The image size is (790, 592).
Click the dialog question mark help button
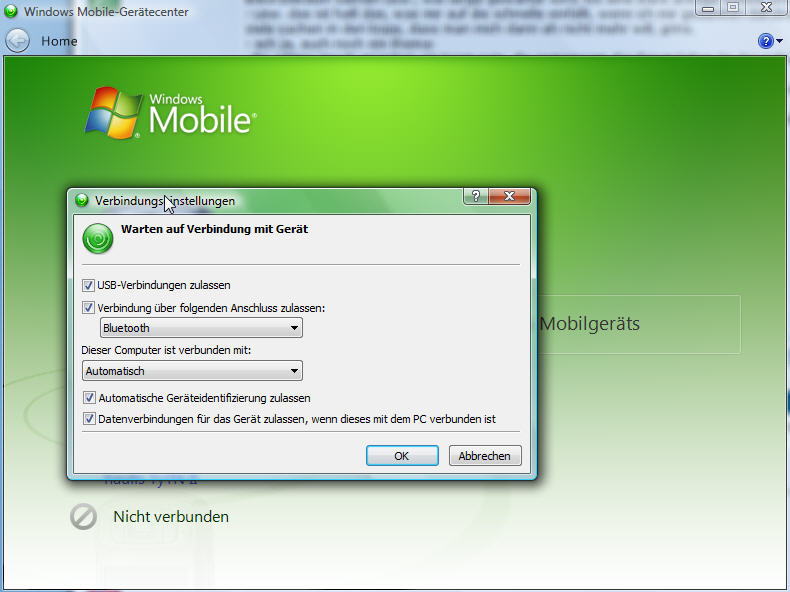476,196
